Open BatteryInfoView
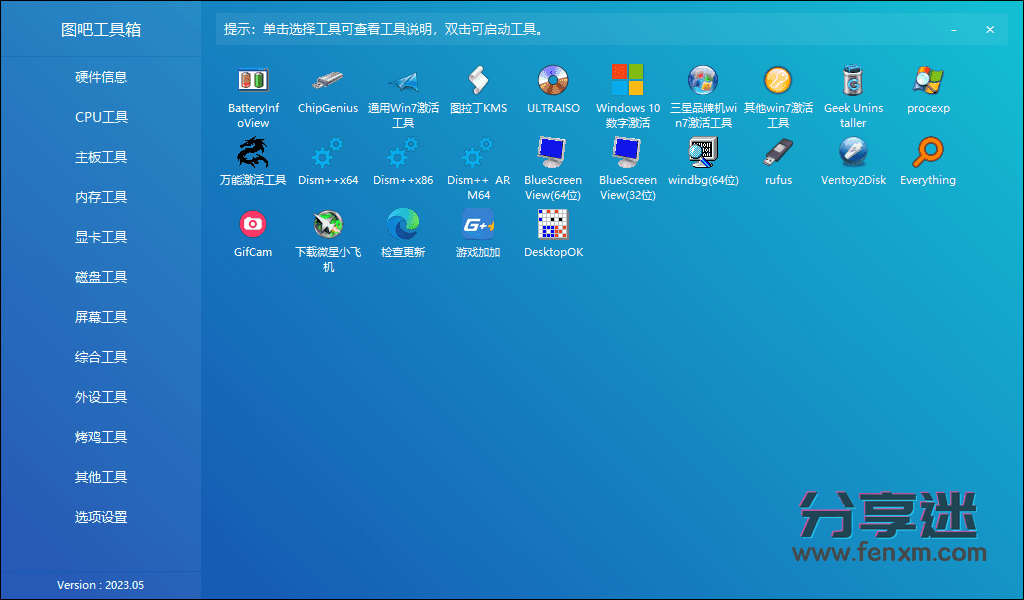 click(252, 90)
